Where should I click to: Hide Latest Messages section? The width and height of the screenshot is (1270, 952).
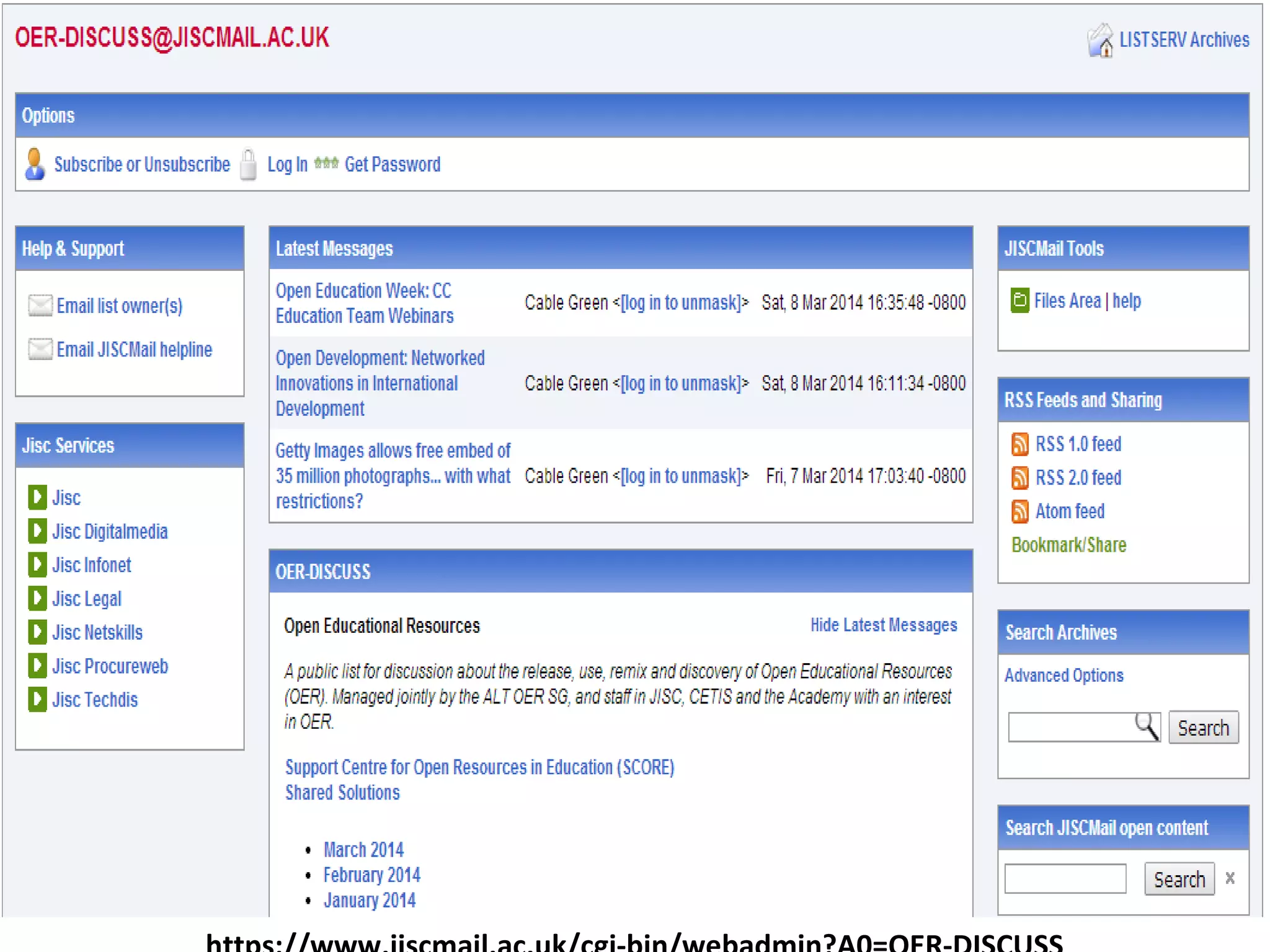(883, 625)
